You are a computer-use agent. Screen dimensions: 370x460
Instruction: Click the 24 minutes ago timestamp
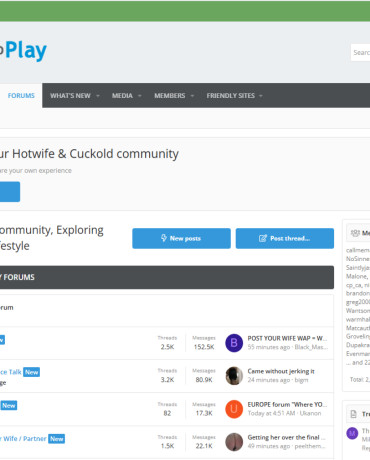pos(269,380)
